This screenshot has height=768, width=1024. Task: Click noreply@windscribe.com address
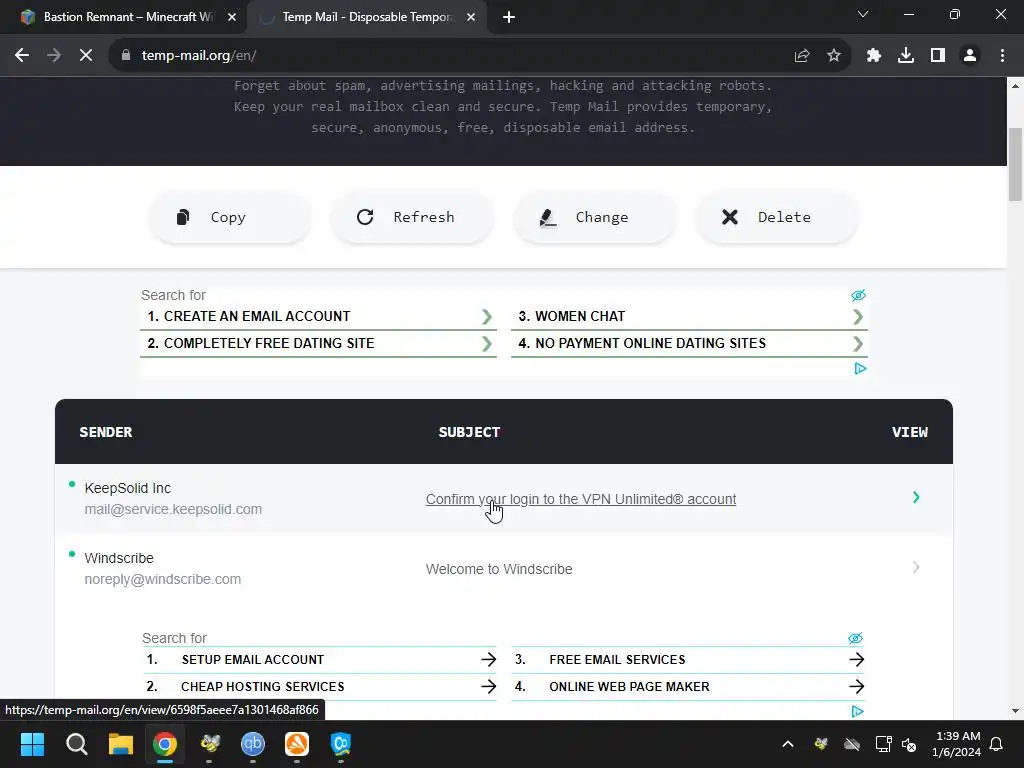pos(163,579)
